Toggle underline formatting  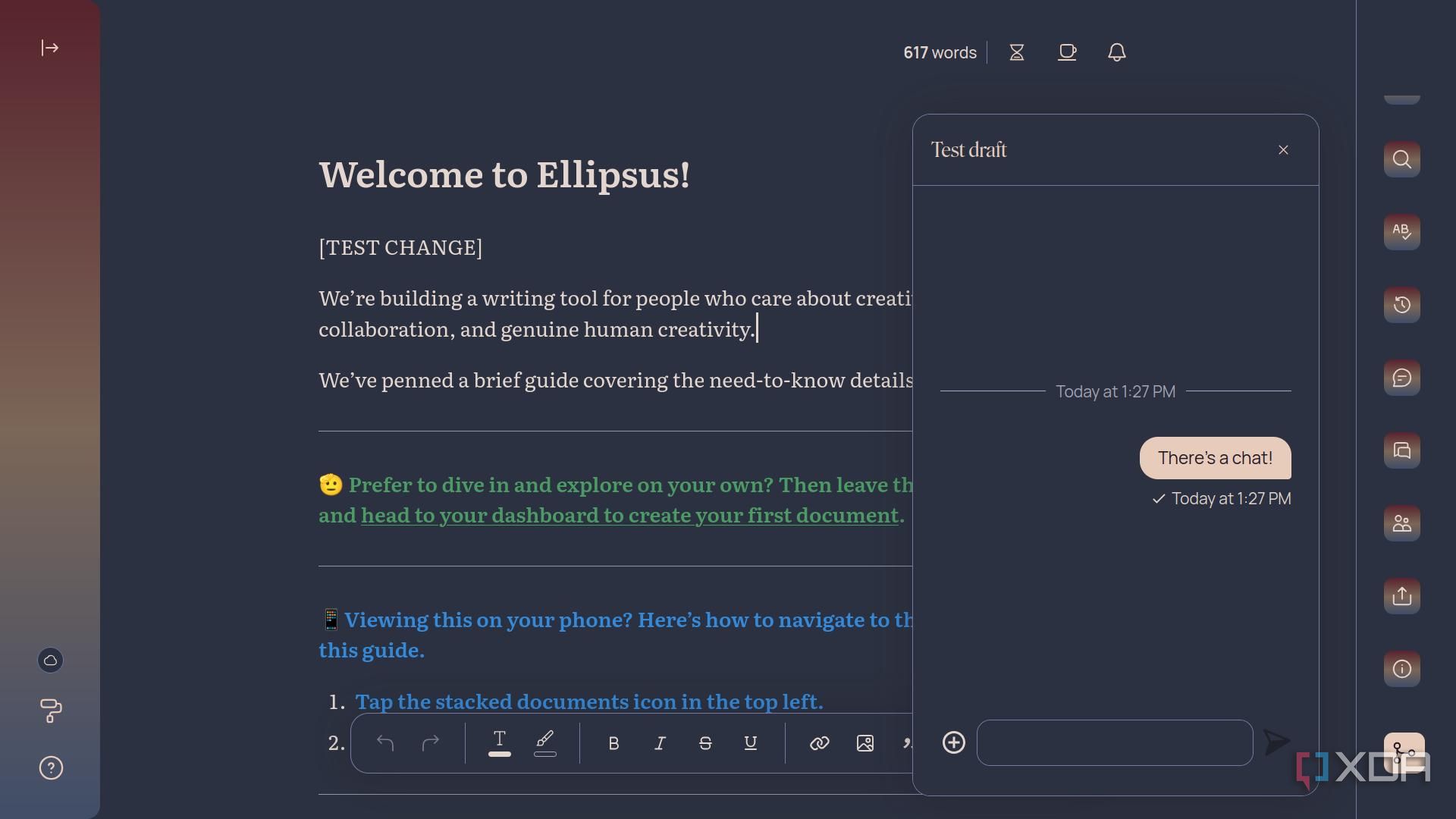pyautogui.click(x=751, y=743)
